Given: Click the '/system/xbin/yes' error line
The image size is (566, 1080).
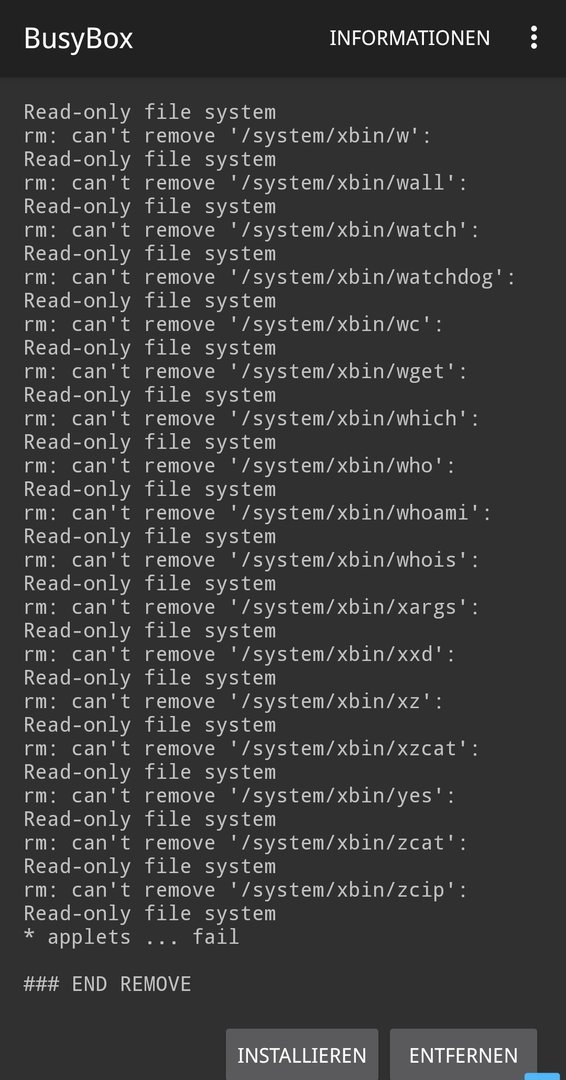Looking at the screenshot, I should pos(240,796).
